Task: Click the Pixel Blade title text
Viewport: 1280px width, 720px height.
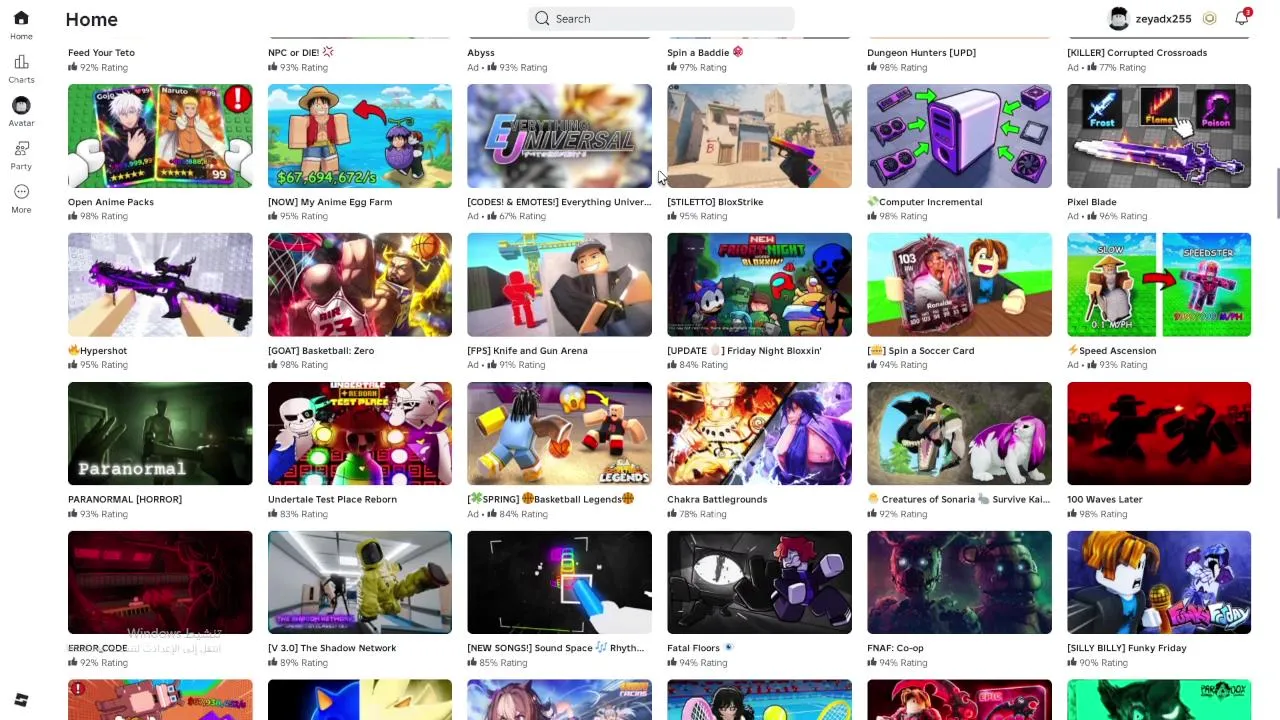Action: (1092, 202)
